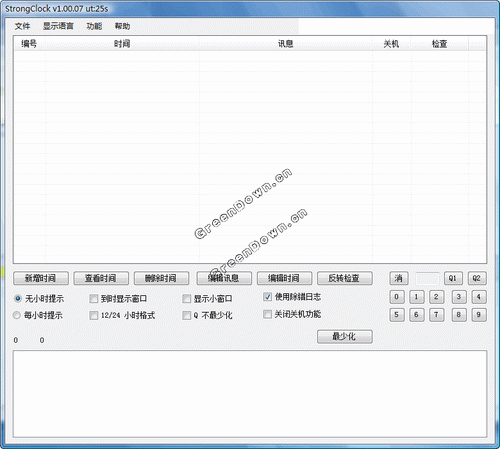Click the 最少化 button
500x449 pixels.
click(345, 337)
